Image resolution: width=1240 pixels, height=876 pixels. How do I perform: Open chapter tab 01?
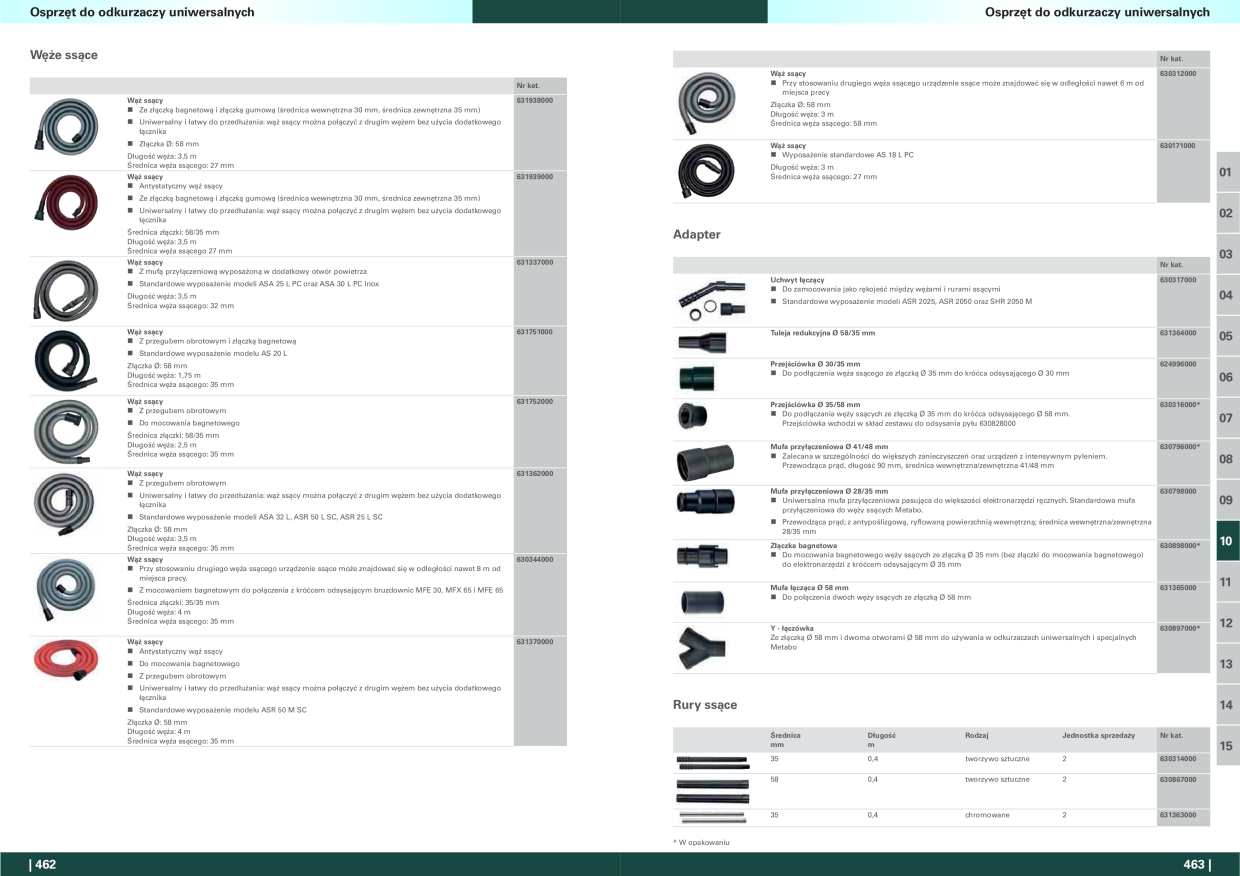(x=1226, y=172)
